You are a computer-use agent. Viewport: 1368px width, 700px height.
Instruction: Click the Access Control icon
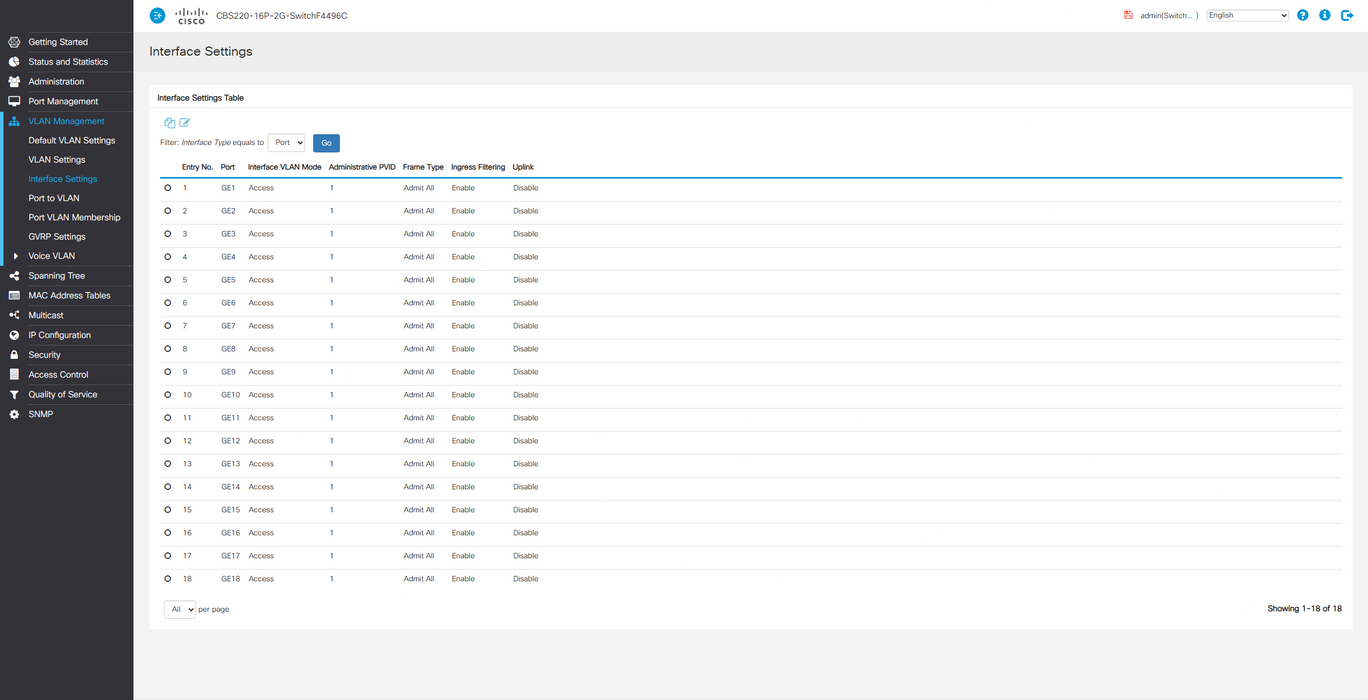[x=14, y=374]
